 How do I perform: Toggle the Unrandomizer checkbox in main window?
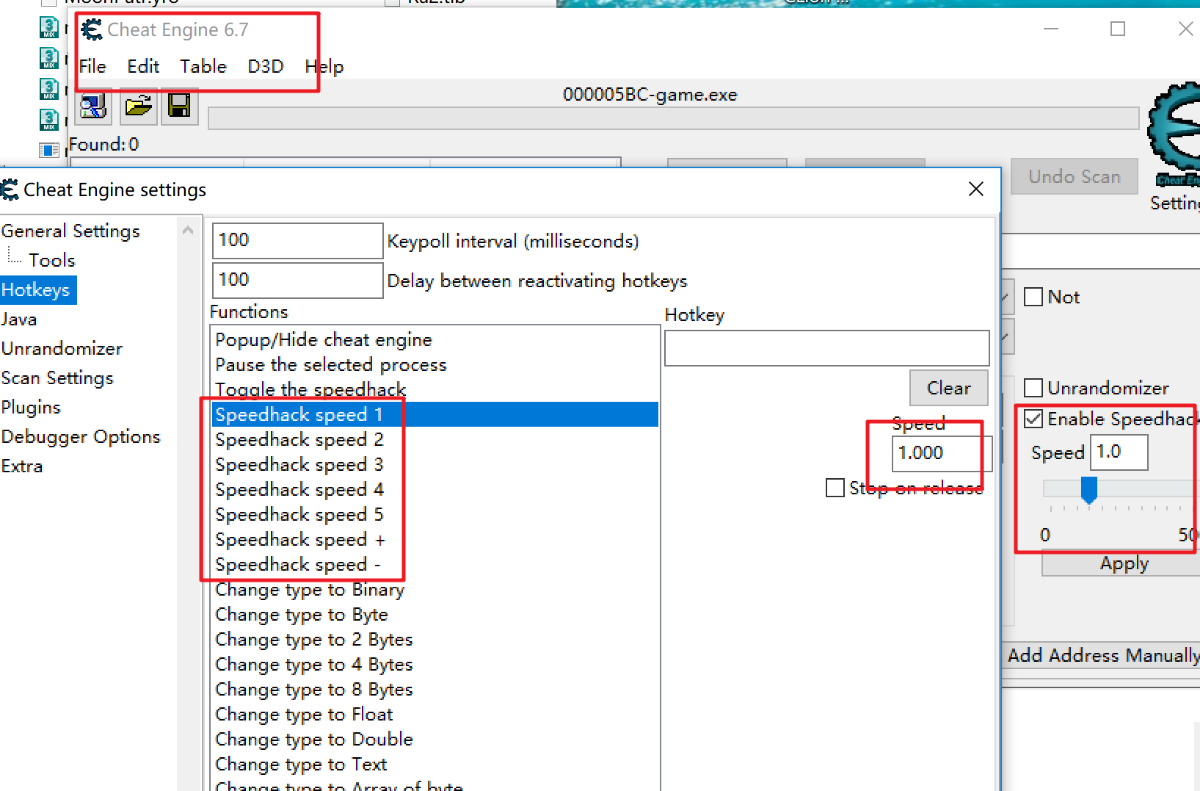coord(1034,388)
